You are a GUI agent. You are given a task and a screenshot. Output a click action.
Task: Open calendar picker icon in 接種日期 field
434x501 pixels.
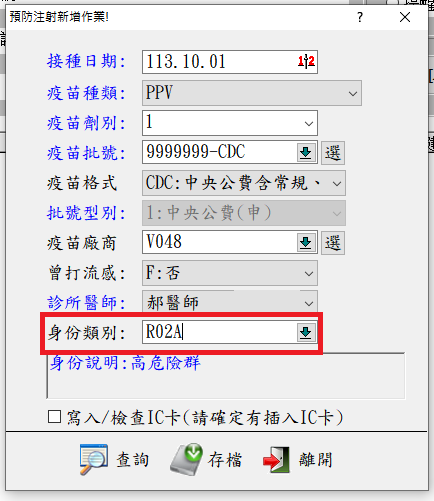click(306, 62)
